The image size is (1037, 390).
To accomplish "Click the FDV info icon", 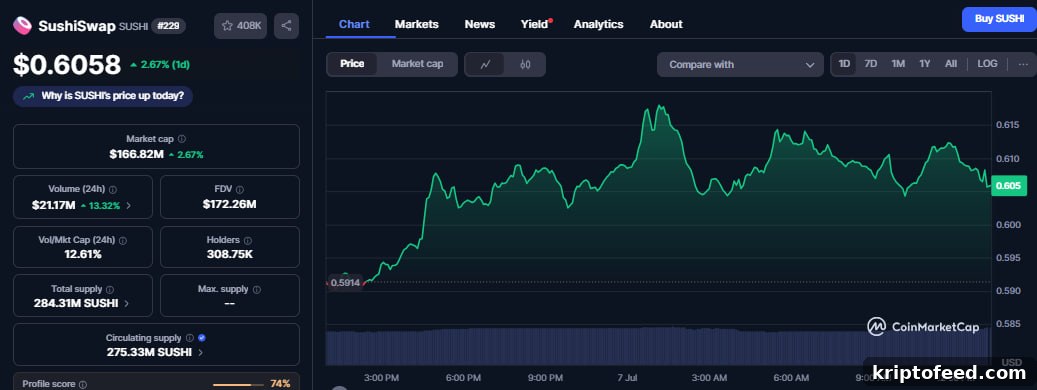I will tap(239, 190).
